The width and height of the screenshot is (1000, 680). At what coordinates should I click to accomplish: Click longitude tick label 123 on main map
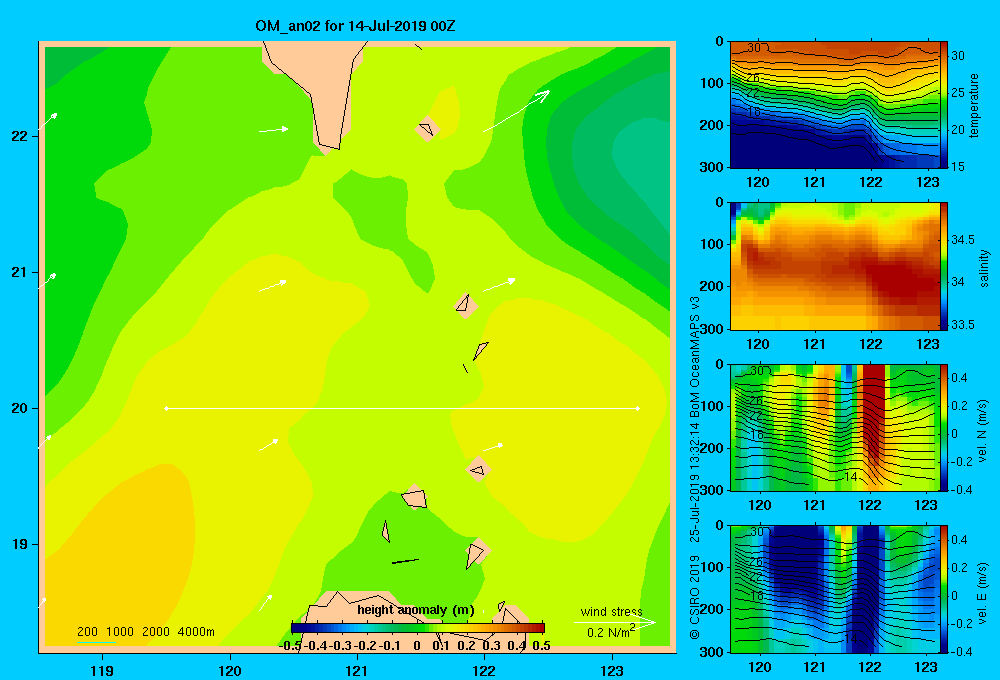612,670
